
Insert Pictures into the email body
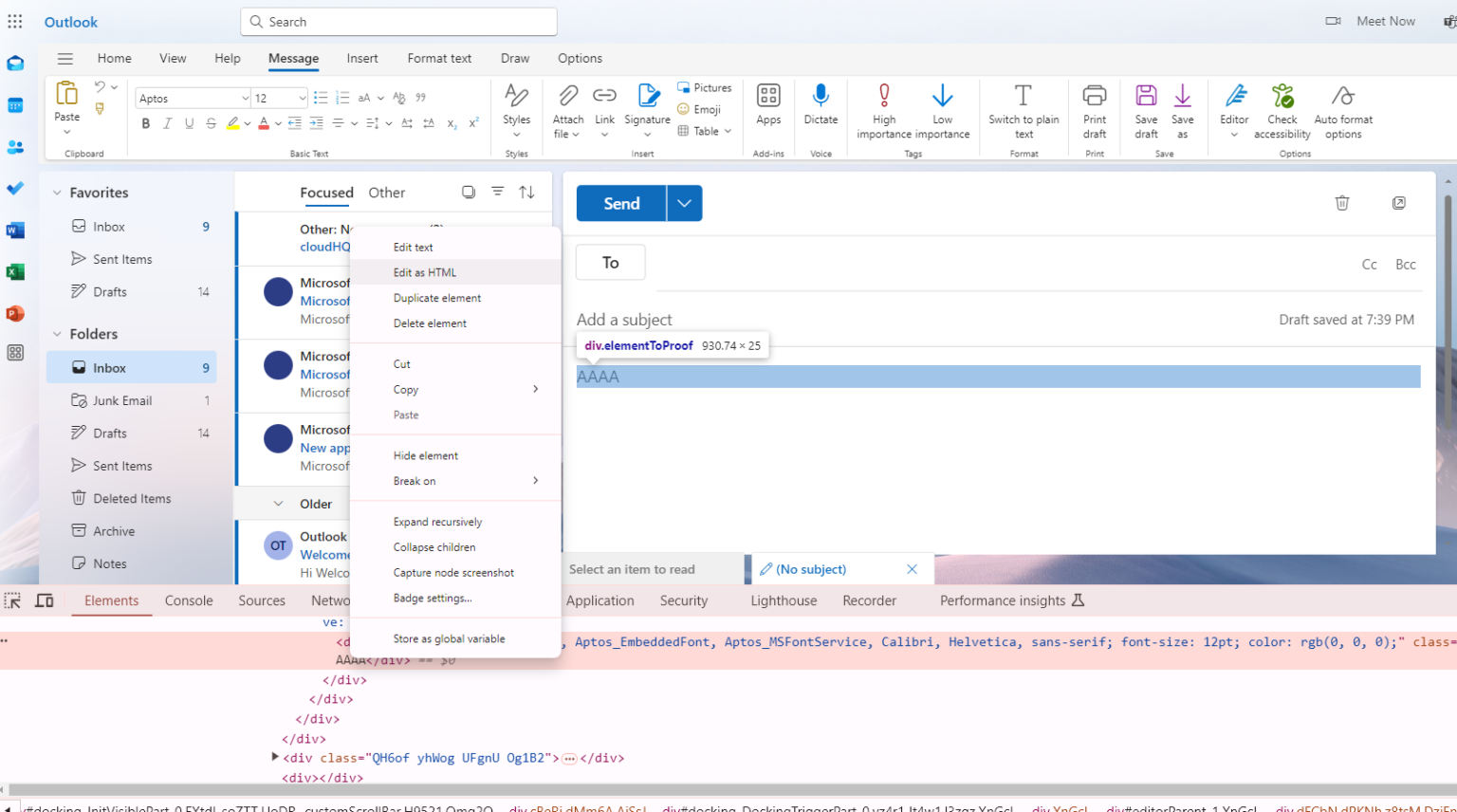(x=705, y=87)
